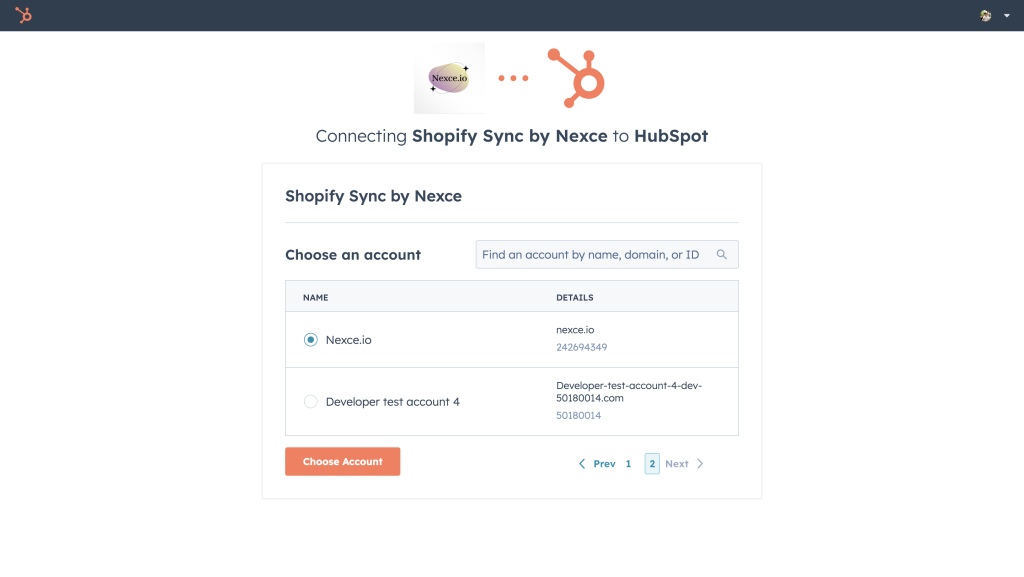
Task: Open the user avatar in top bar
Action: (985, 16)
